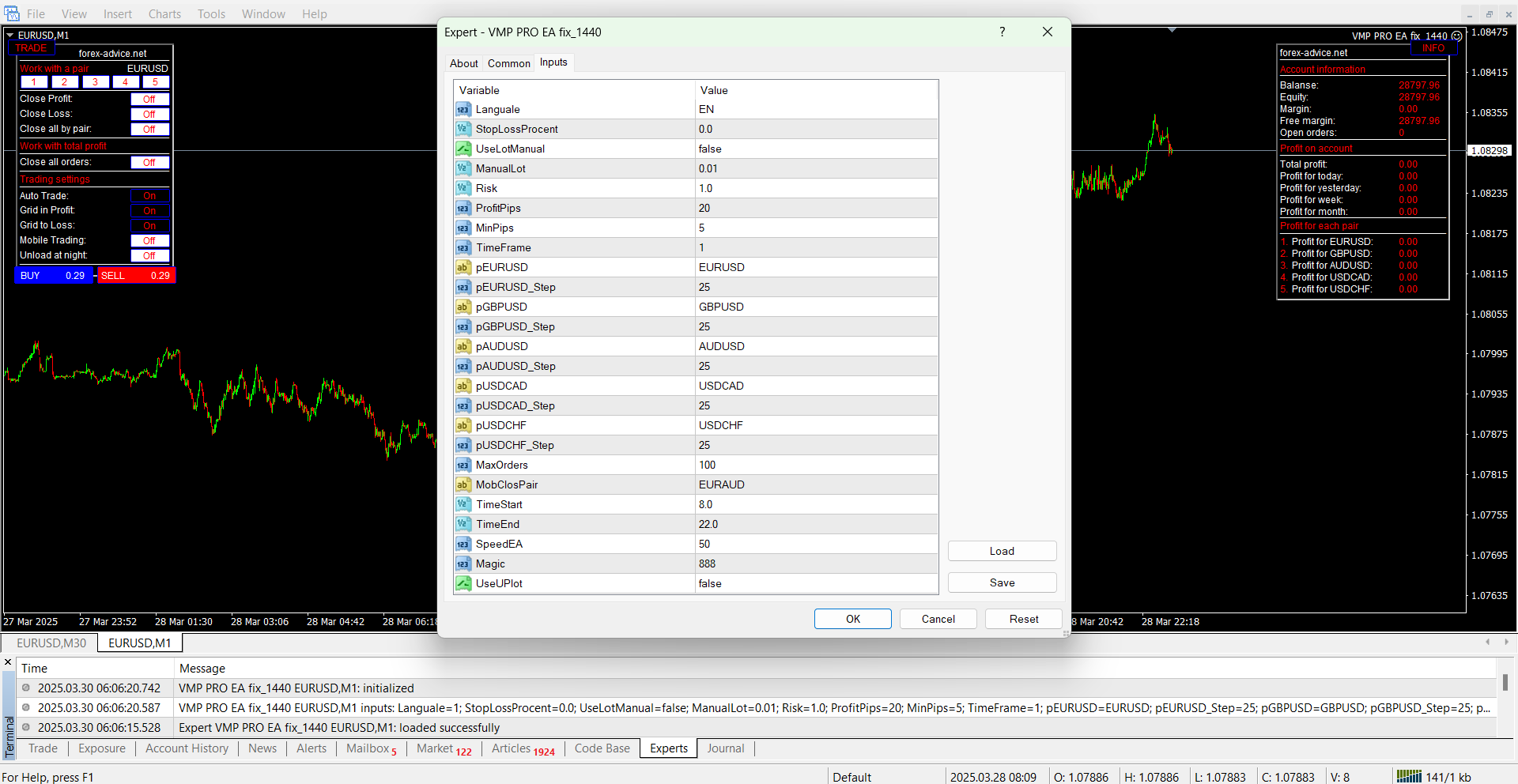Viewport: 1518px width, 784px height.
Task: Click the string type icon beside pEURUSD
Action: [x=463, y=267]
